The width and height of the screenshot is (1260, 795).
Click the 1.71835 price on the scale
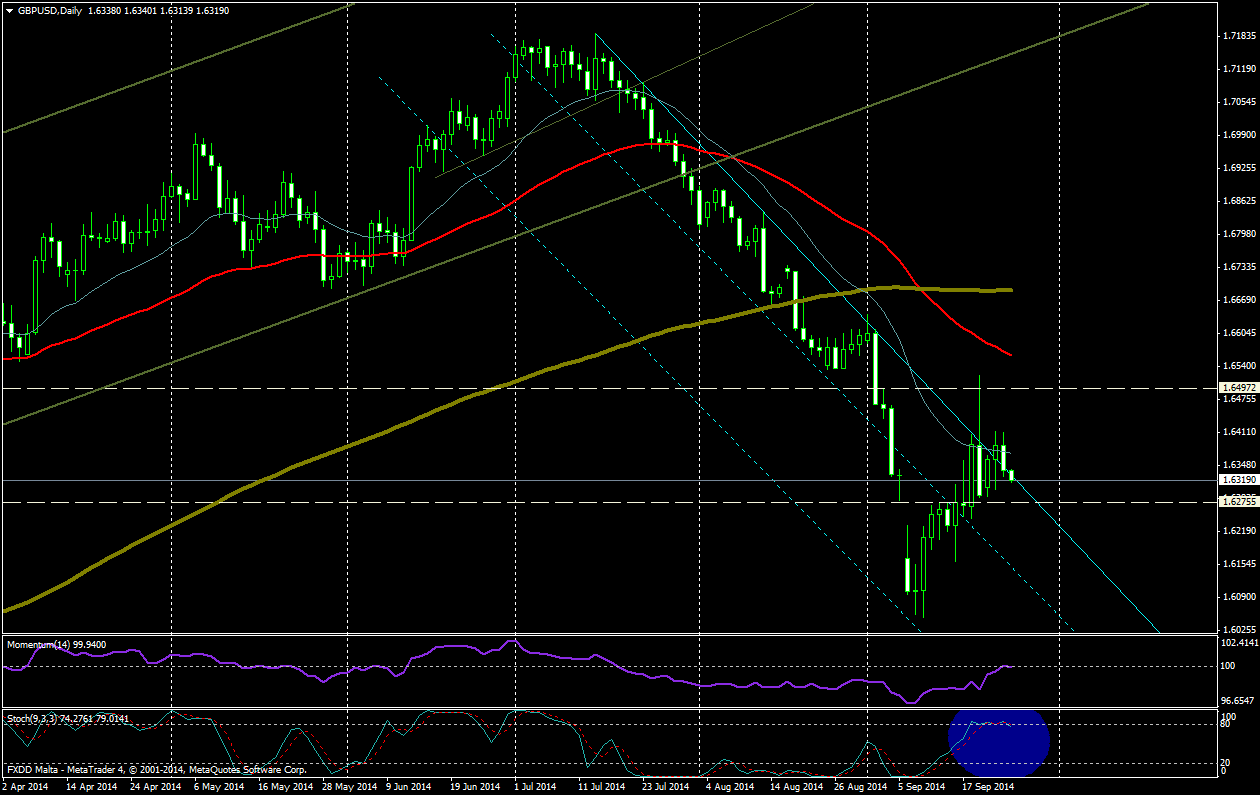(1239, 36)
